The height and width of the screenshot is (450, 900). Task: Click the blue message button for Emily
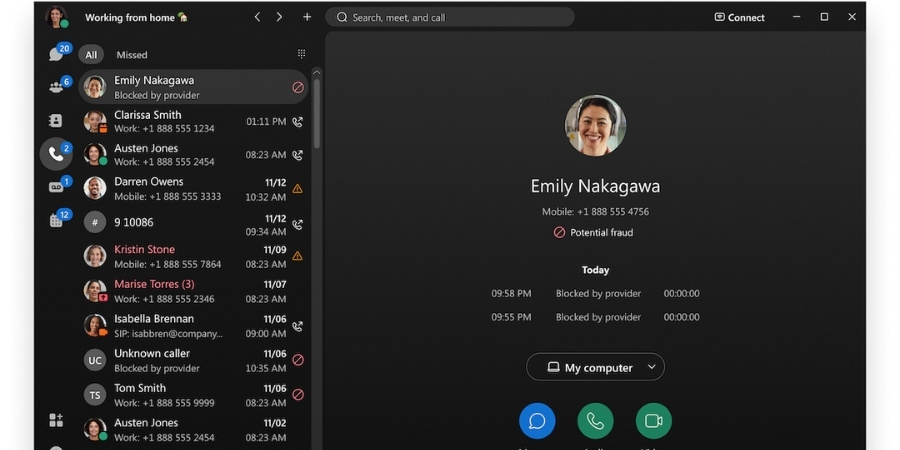pyautogui.click(x=537, y=421)
